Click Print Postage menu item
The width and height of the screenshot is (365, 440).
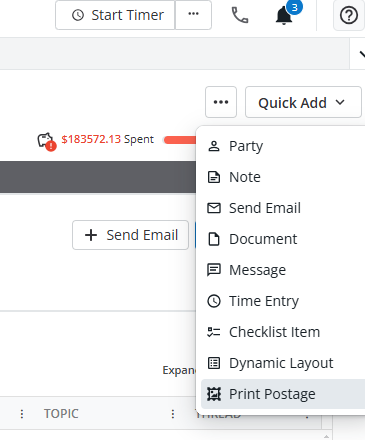coord(283,394)
